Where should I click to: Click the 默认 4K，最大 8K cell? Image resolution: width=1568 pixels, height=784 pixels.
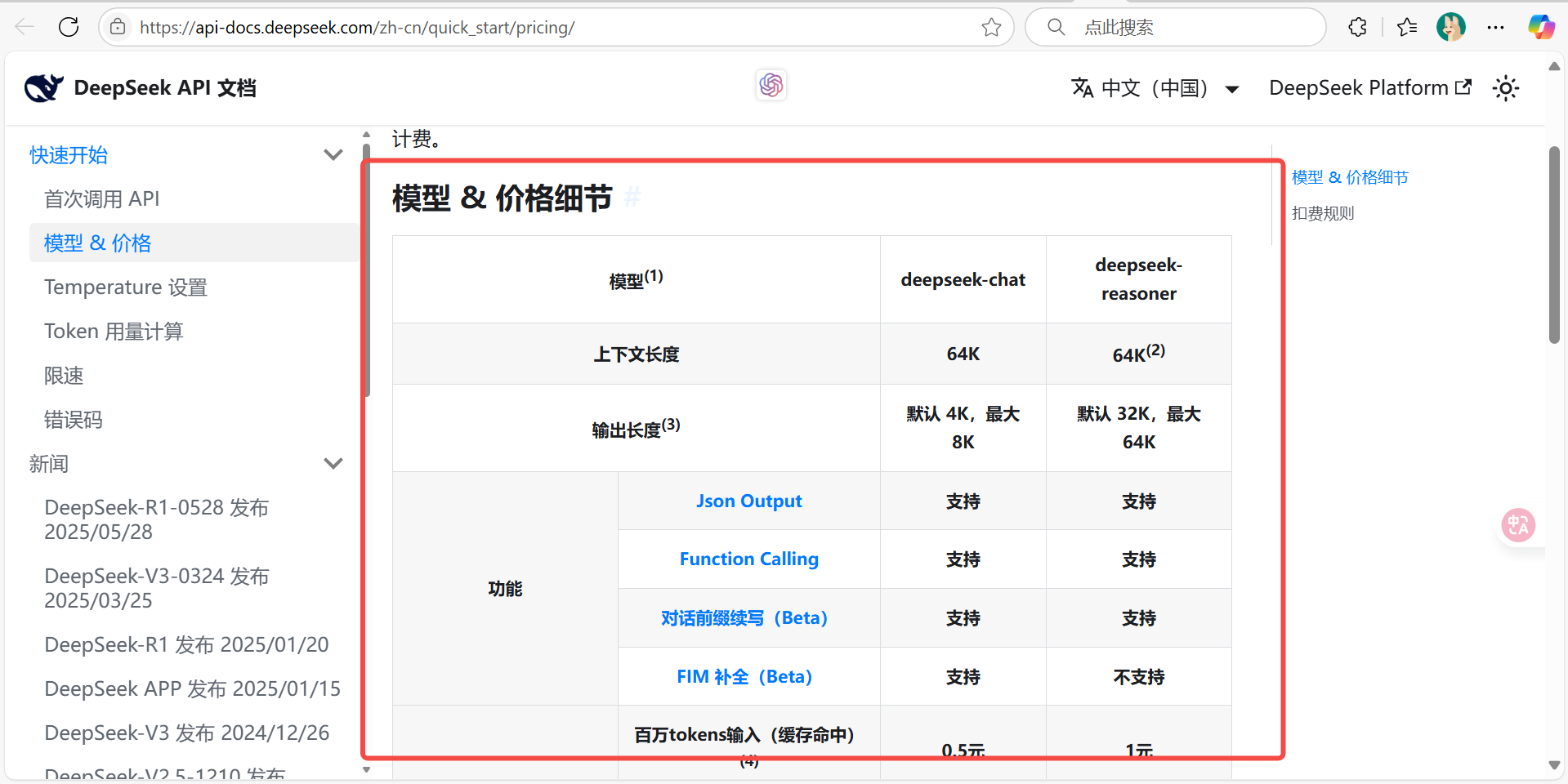[963, 428]
